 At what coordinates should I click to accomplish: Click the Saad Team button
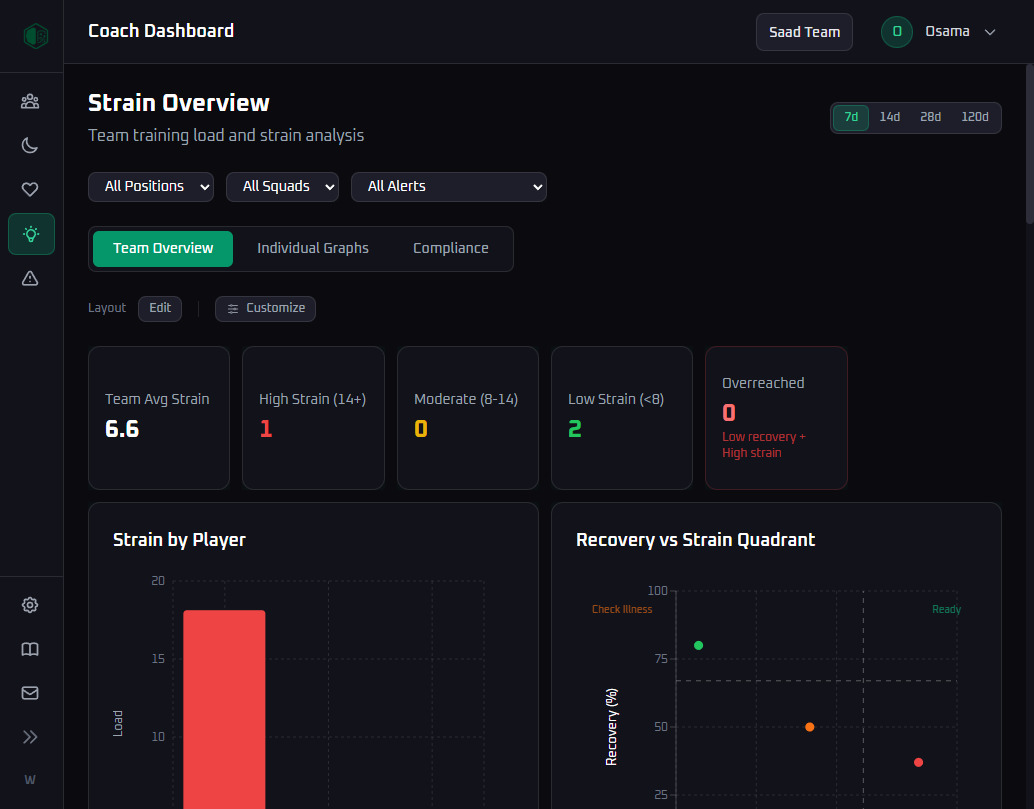pos(804,32)
